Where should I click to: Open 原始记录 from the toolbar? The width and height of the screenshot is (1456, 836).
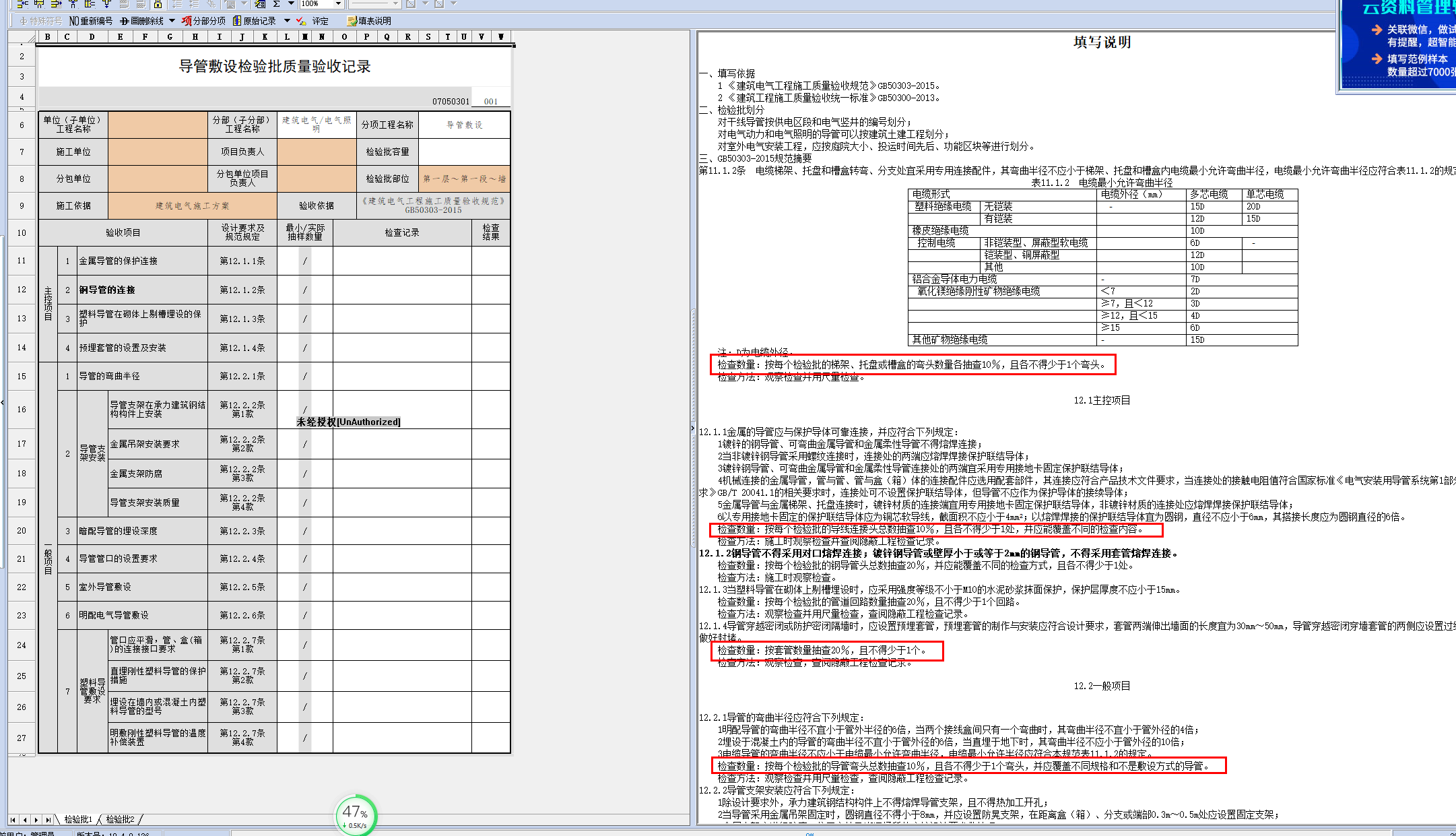(254, 21)
